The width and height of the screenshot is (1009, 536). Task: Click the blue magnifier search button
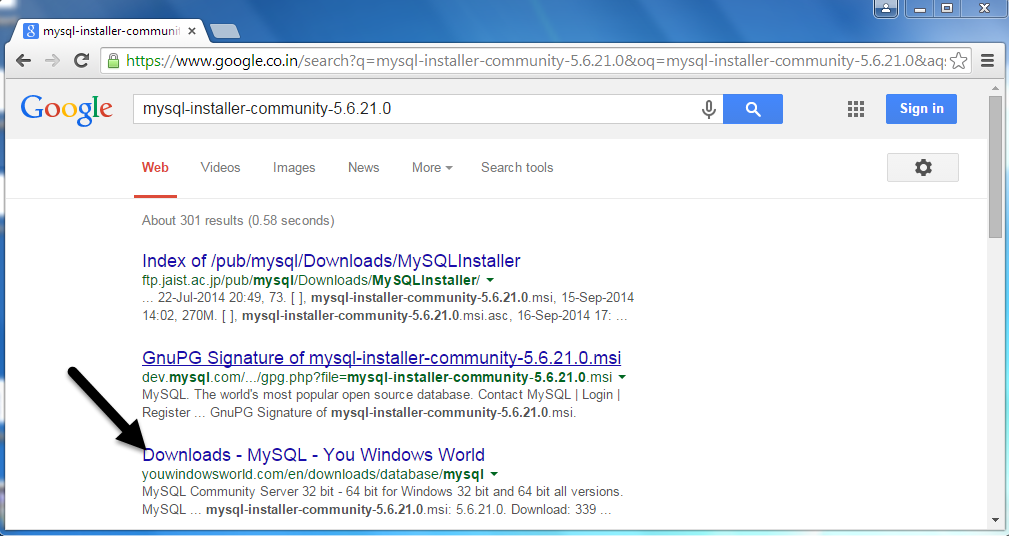(x=753, y=109)
